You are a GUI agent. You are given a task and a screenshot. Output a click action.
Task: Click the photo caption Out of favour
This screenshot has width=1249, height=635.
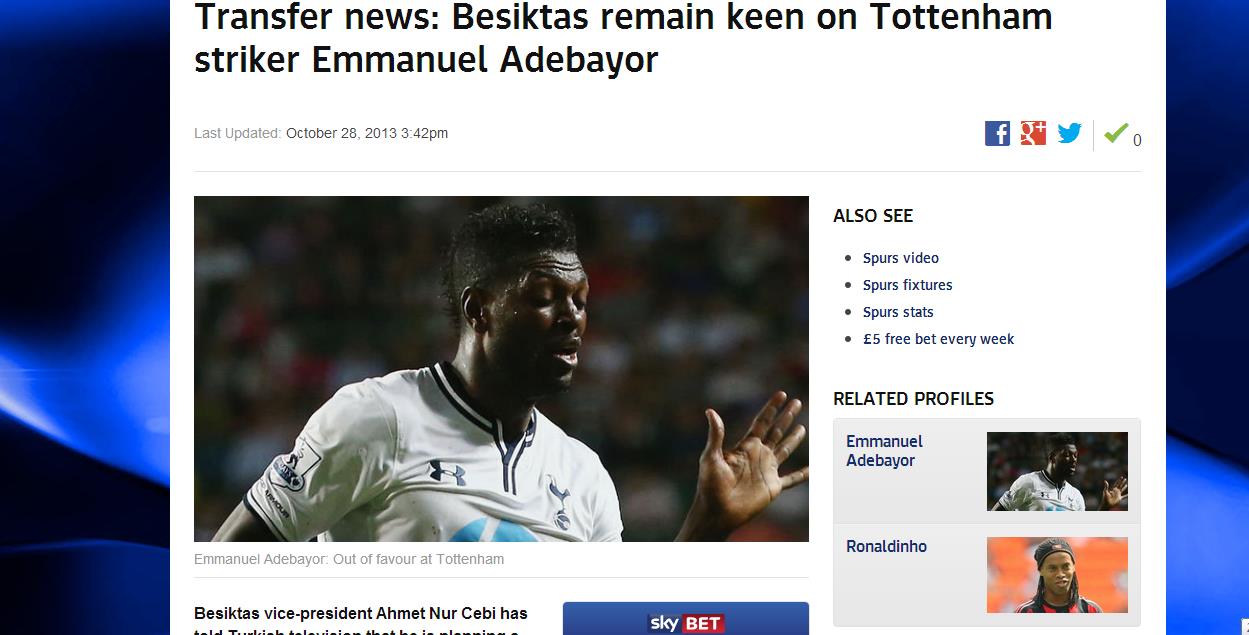pos(349,559)
